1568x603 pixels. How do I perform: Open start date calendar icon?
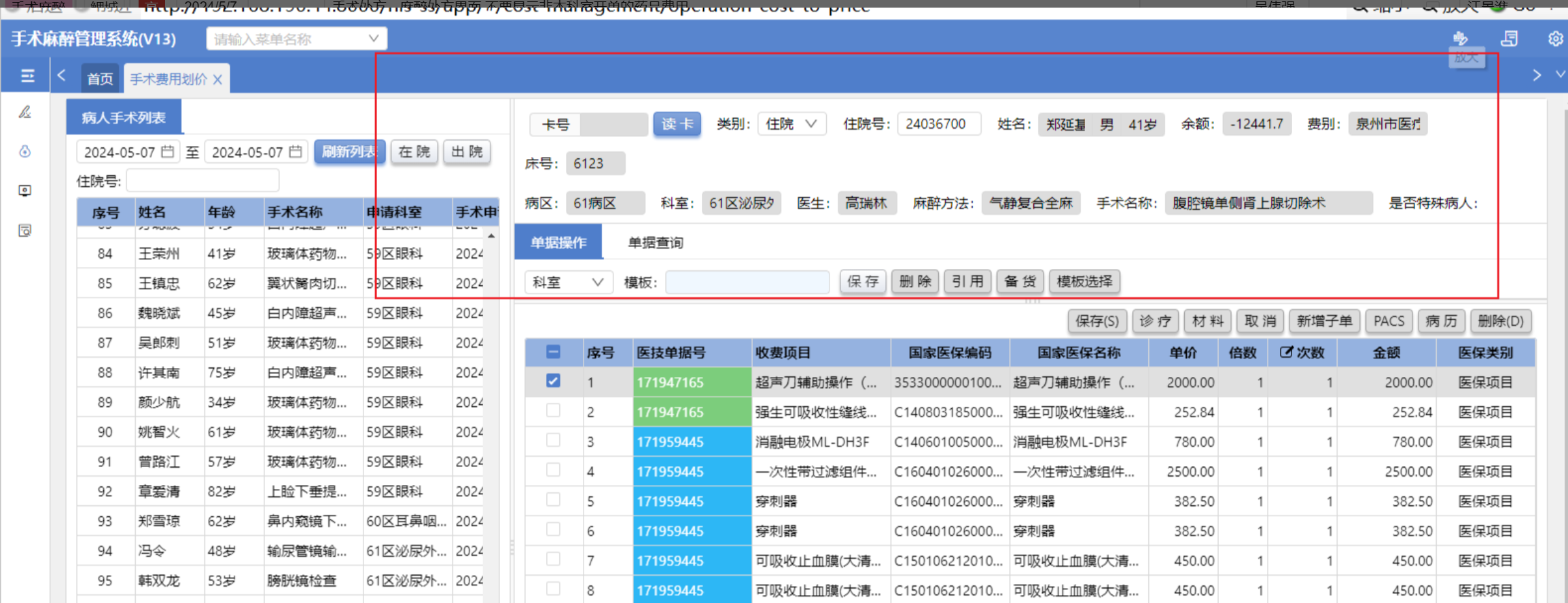(x=167, y=151)
